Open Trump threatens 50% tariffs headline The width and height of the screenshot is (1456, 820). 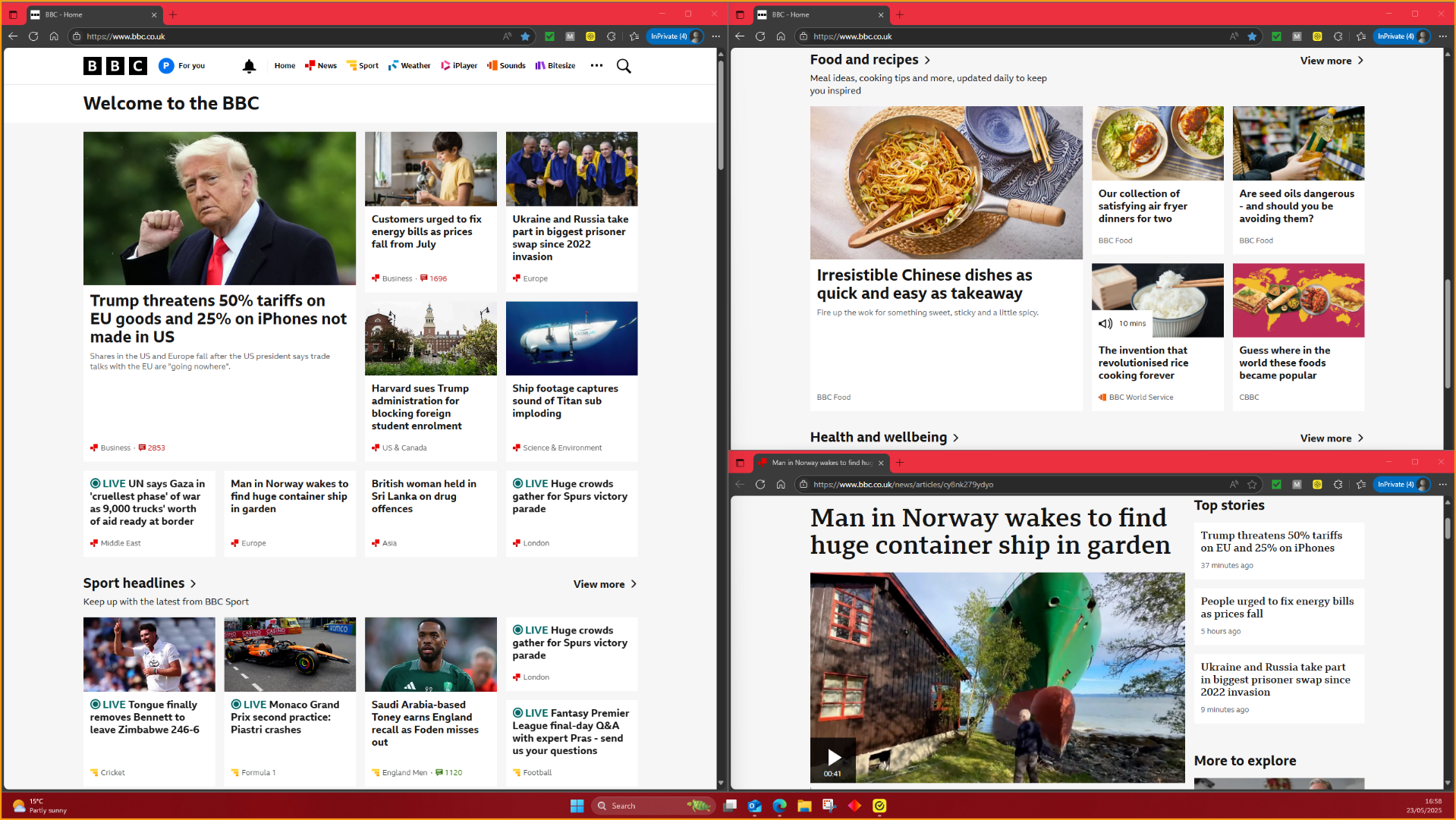(x=219, y=319)
